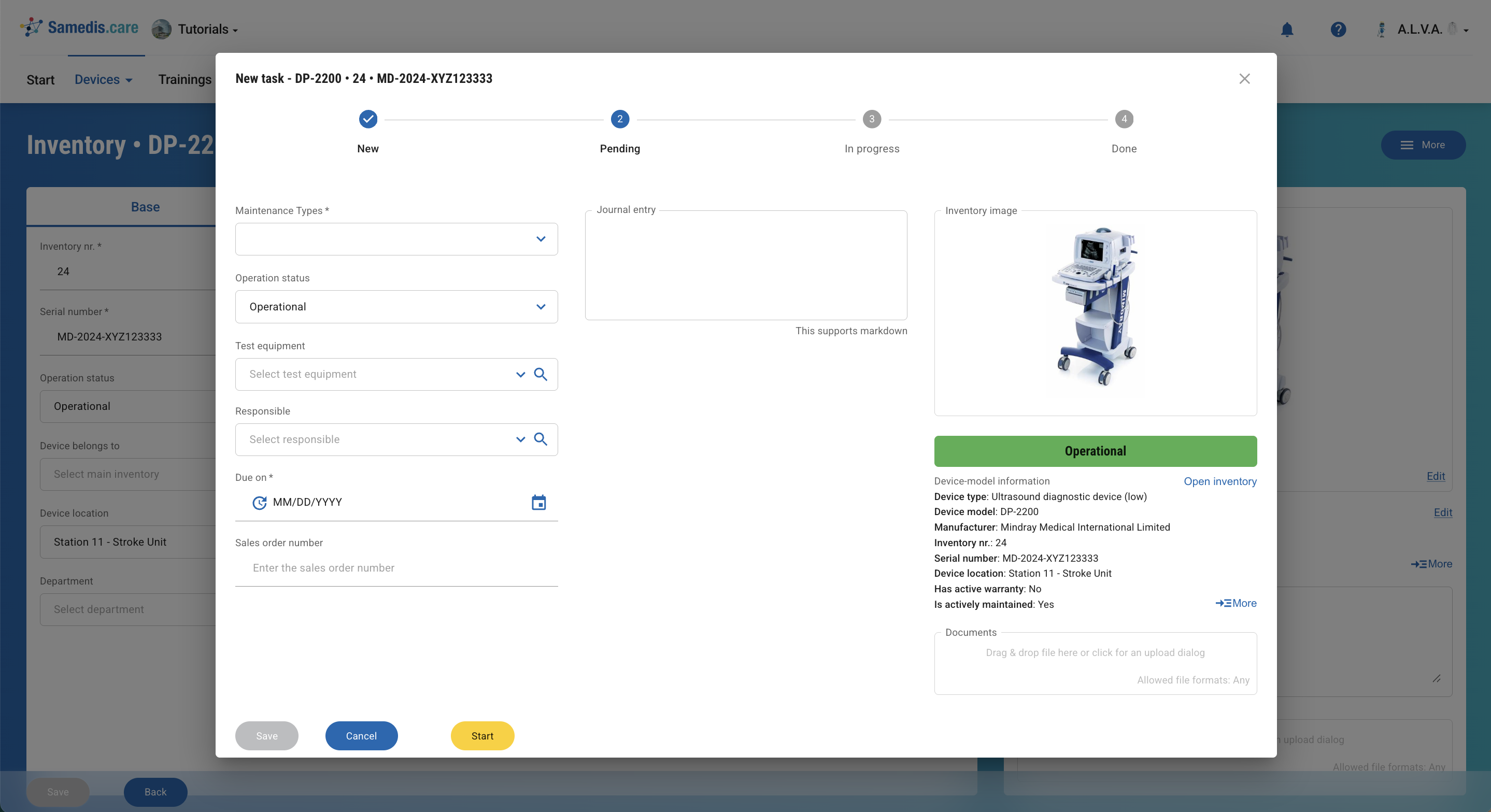Click the calendar icon in Due on field
Viewport: 1491px width, 812px height.
click(x=538, y=502)
